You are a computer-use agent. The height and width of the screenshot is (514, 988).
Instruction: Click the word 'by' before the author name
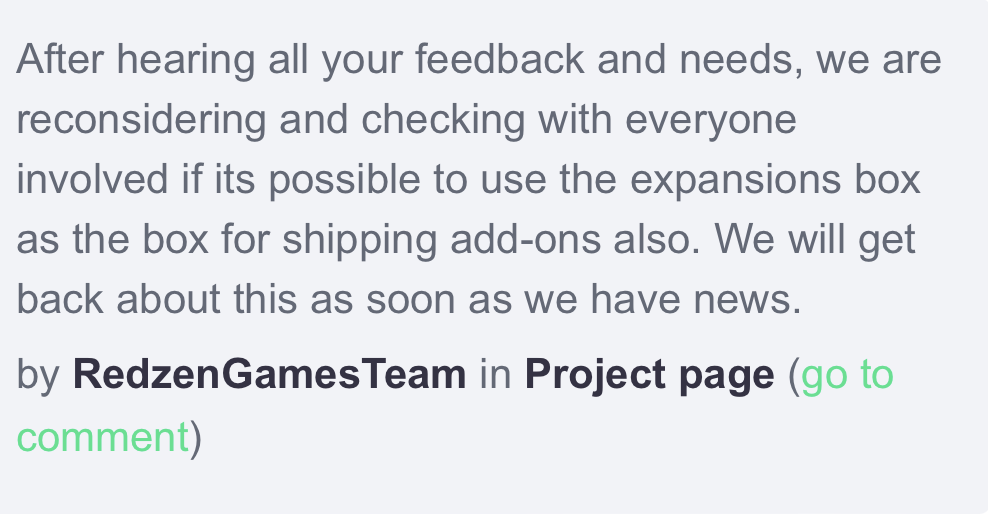click(38, 375)
